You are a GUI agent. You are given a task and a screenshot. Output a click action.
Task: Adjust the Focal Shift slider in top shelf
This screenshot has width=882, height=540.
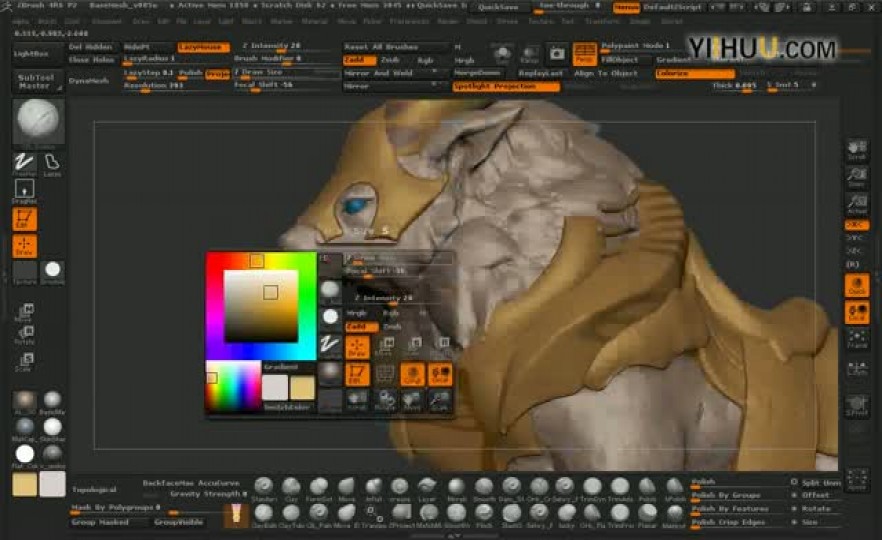click(x=286, y=86)
